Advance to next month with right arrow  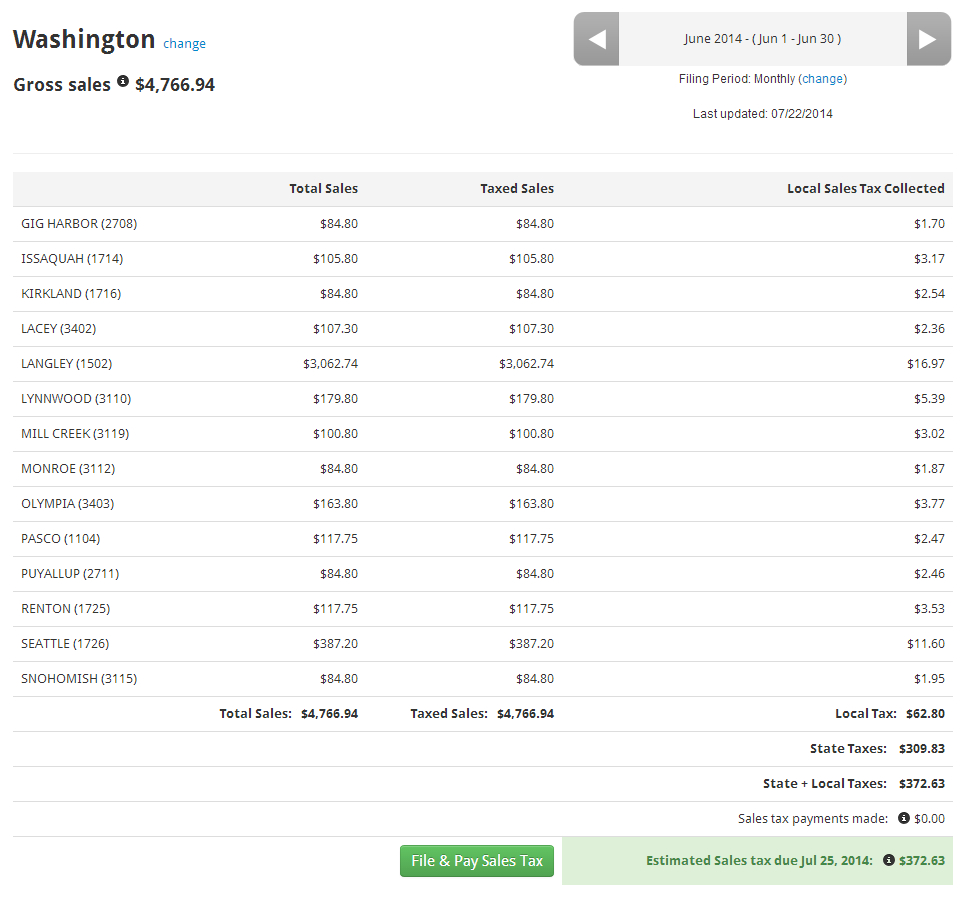[x=928, y=39]
